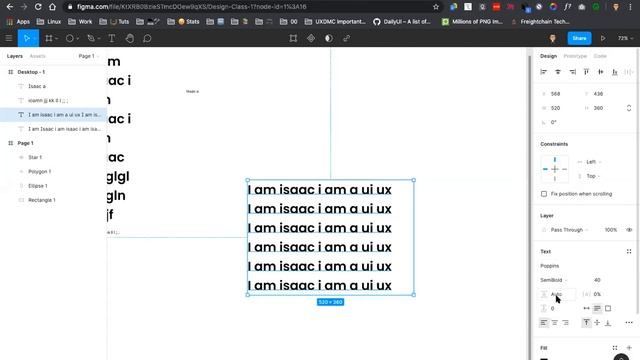Open horizontal constraint Left dropdown

pyautogui.click(x=594, y=162)
